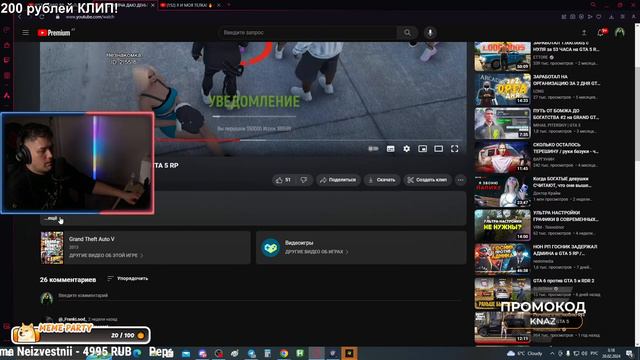Switch the player to miniplayer mode

pyautogui.click(x=422, y=149)
